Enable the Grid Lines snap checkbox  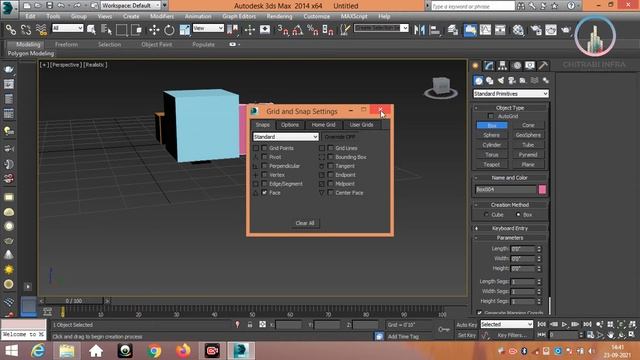[x=331, y=148]
